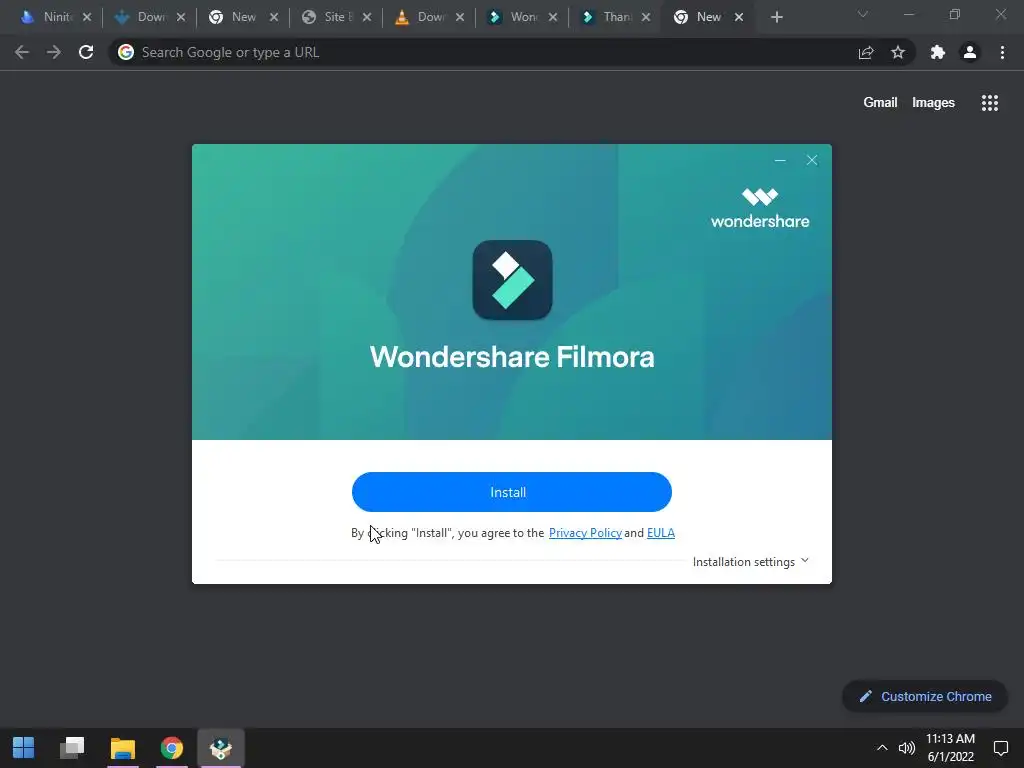Open Task View on the taskbar
Screen dimensions: 1024x768
pyautogui.click(x=72, y=748)
